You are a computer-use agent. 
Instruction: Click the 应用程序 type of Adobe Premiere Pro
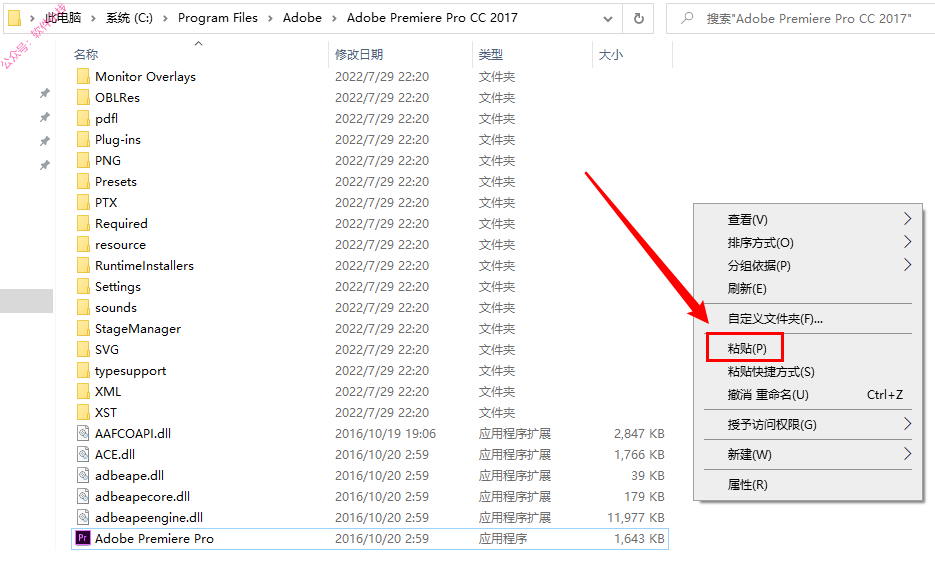pos(503,538)
